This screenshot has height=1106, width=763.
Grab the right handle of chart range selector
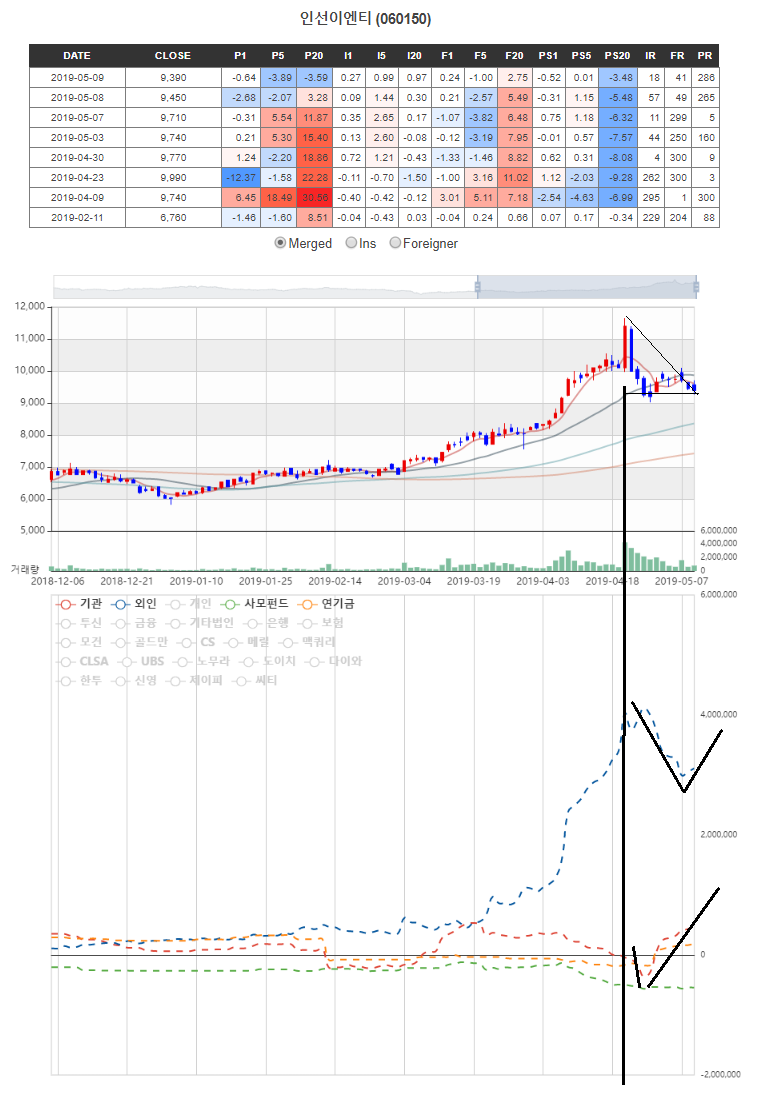(x=696, y=287)
